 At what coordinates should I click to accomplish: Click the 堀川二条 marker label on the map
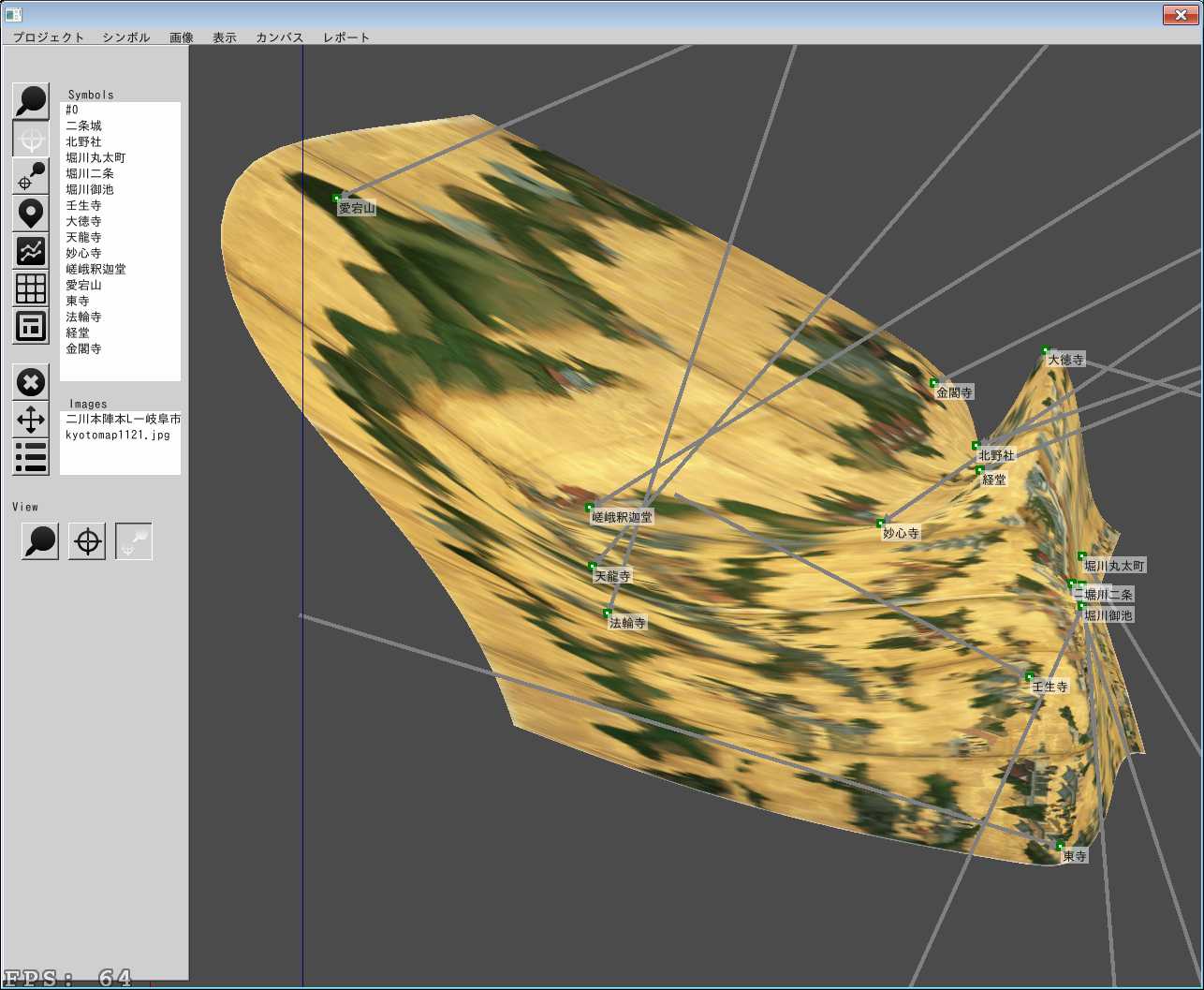pos(1109,595)
